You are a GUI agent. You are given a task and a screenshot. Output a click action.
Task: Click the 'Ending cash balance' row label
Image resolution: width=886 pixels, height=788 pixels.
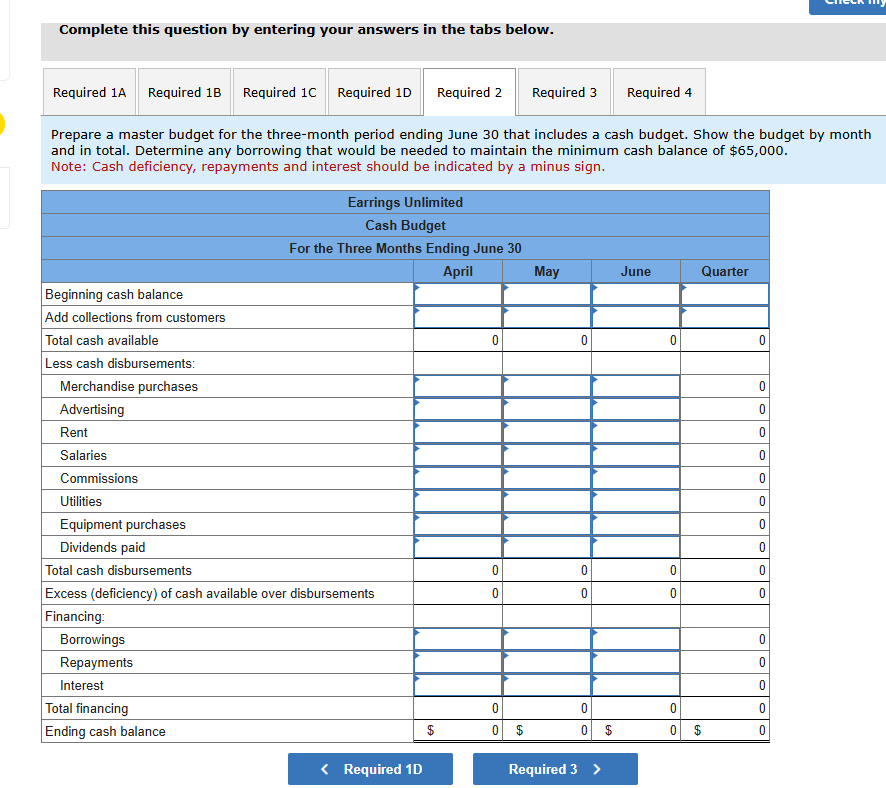point(105,732)
